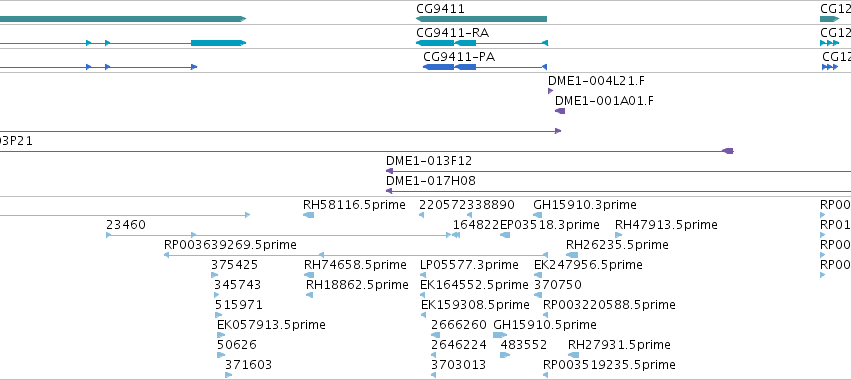
Task: Click the GH15910.5prime EST glyph
Action: [x=500, y=335]
